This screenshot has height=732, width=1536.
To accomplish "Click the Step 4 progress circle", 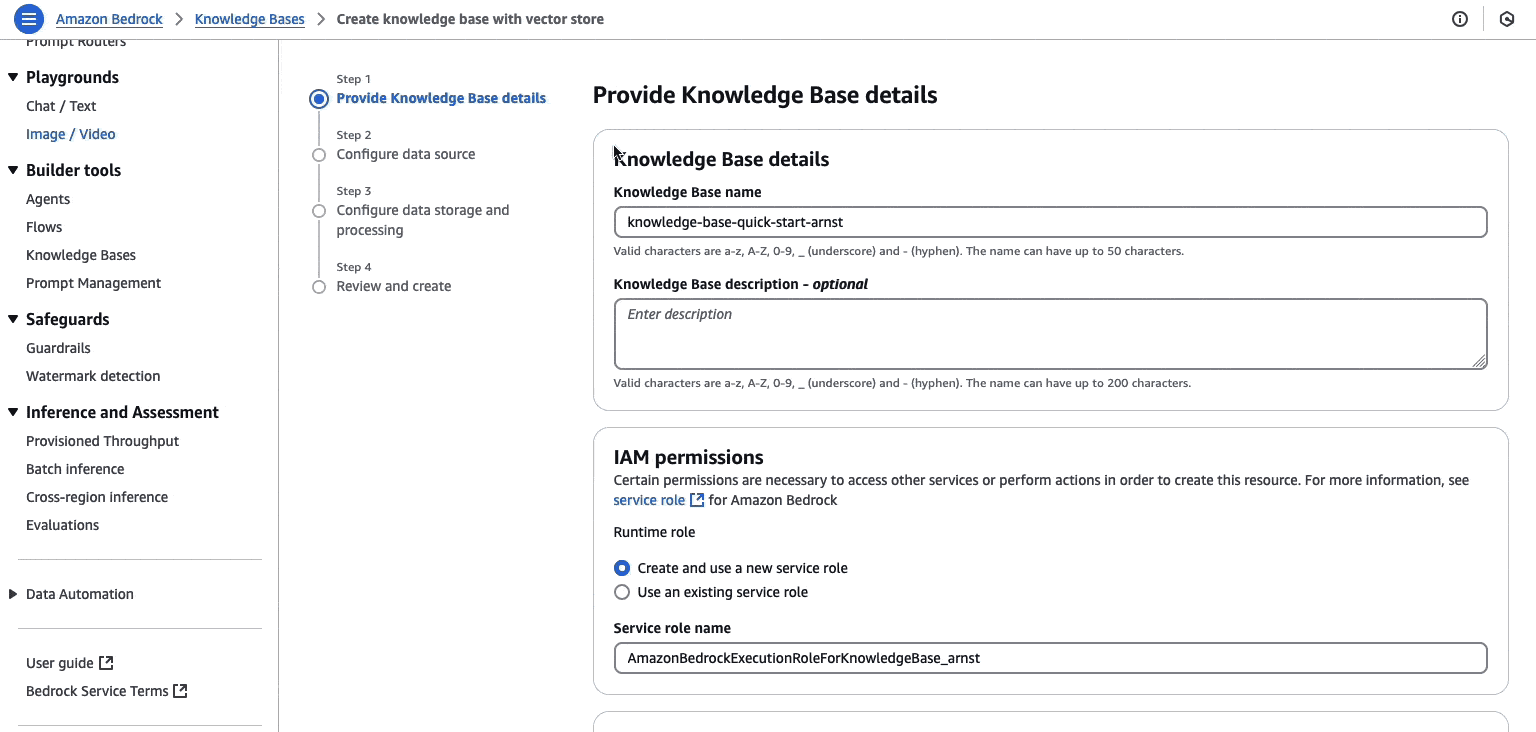I will [x=319, y=287].
